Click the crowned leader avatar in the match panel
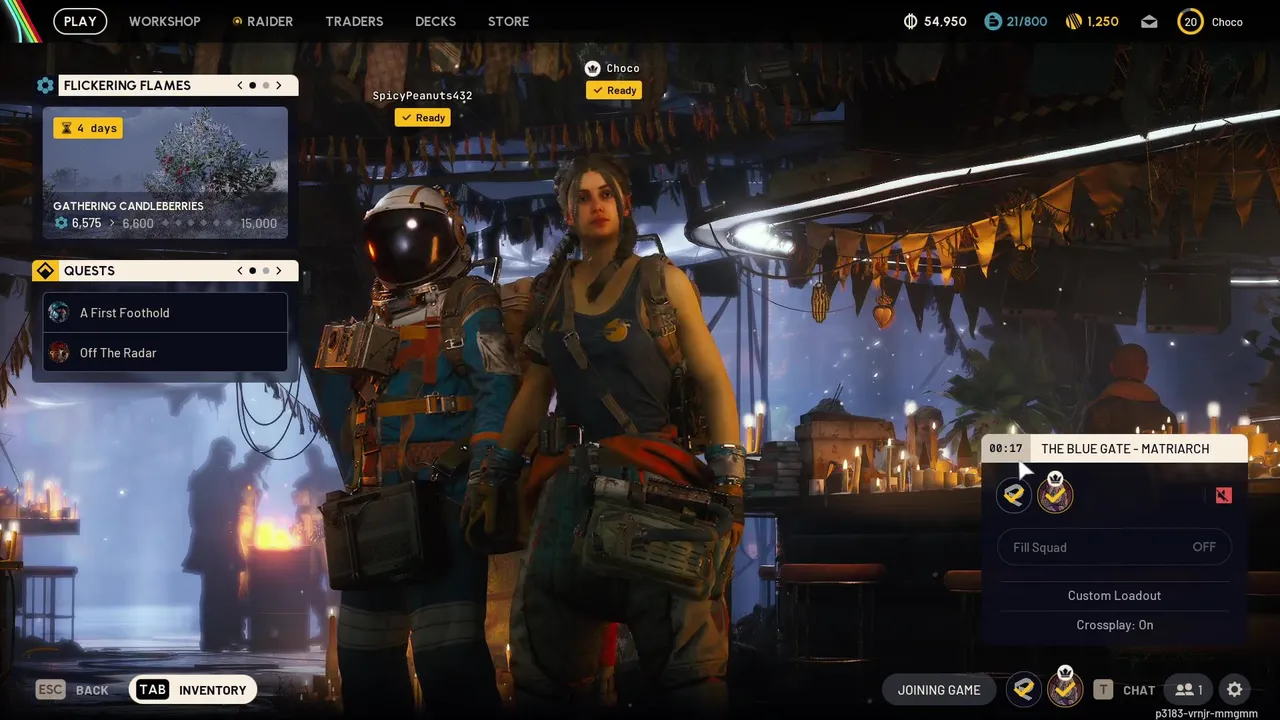The image size is (1280, 720). (1055, 494)
